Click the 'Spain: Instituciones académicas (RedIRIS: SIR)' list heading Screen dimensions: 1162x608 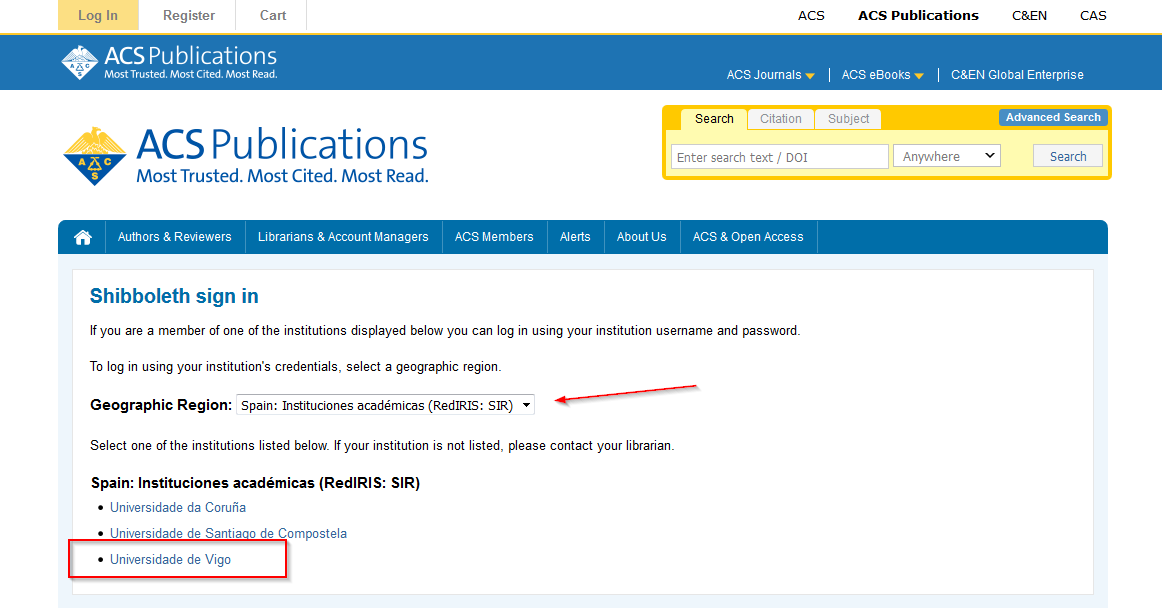click(256, 483)
